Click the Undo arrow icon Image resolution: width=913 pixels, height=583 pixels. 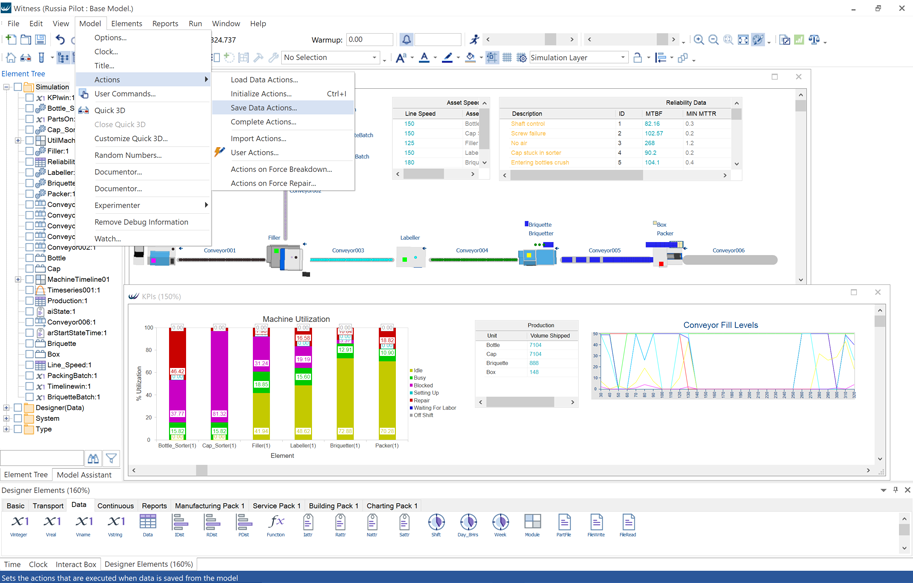pos(61,40)
